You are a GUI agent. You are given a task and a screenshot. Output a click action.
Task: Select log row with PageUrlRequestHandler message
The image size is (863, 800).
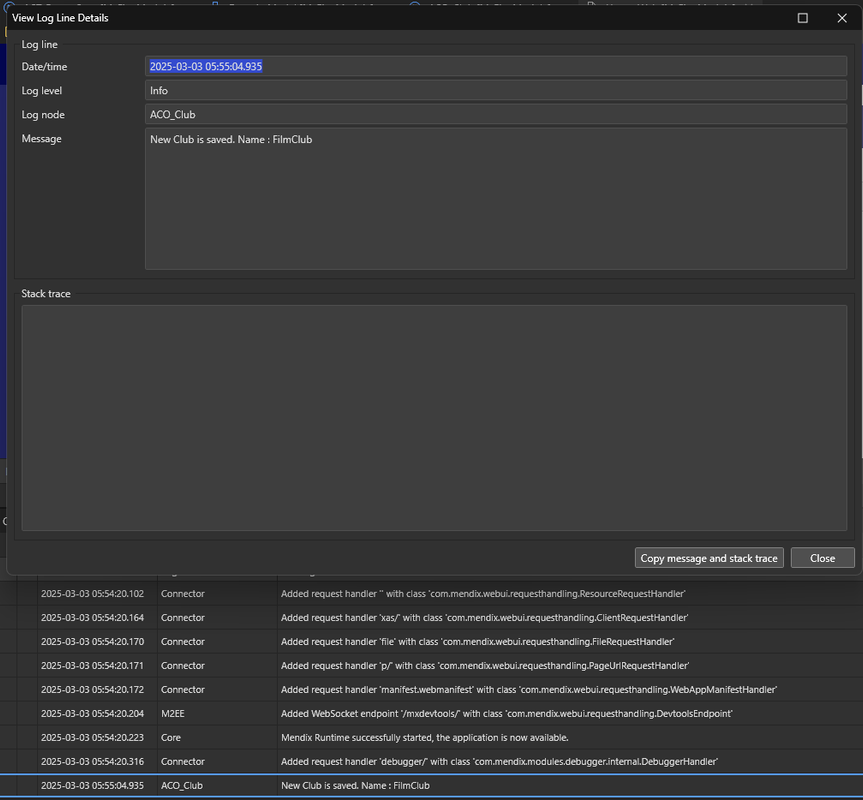pos(432,665)
